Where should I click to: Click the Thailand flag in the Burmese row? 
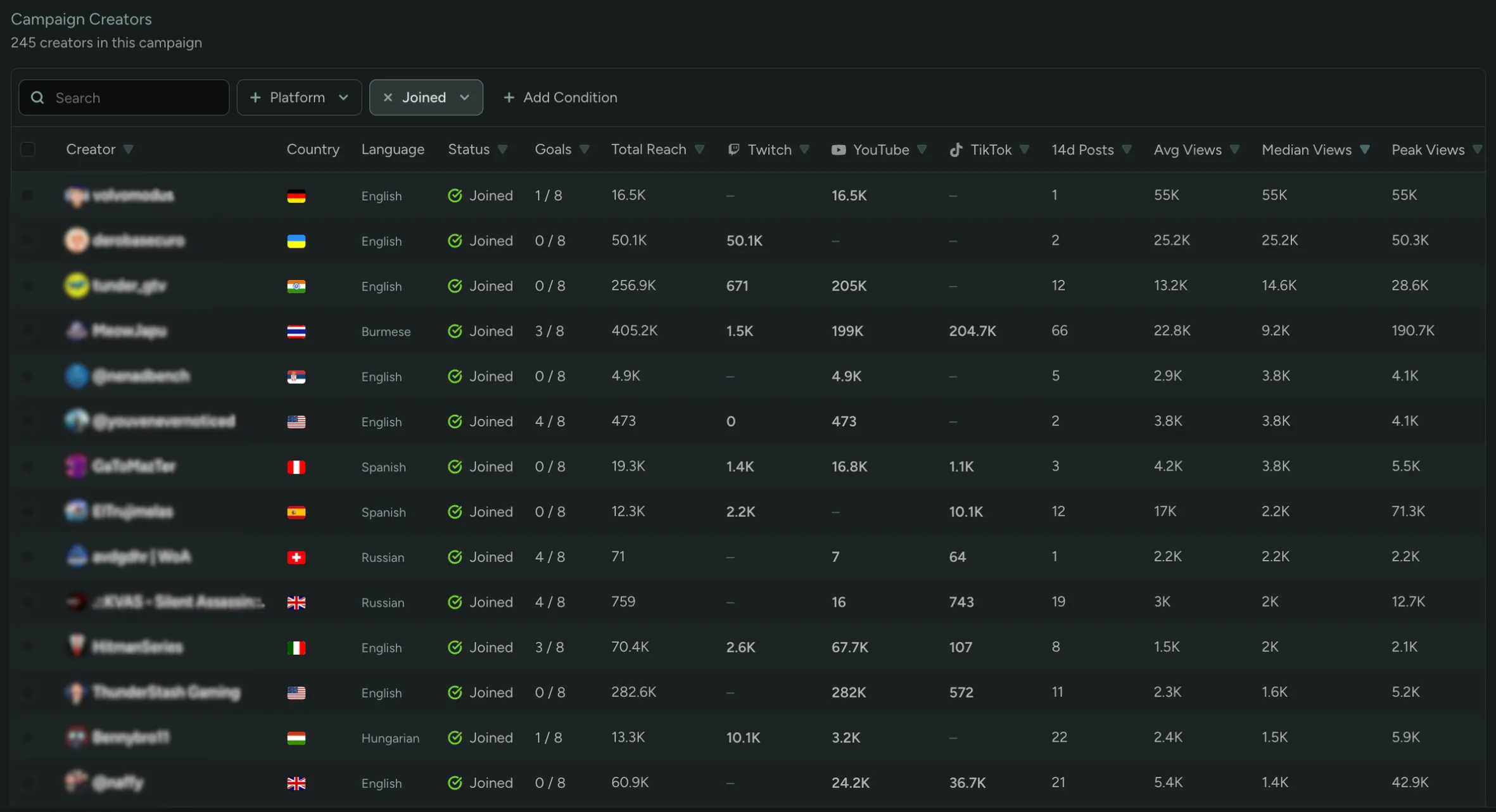tap(296, 331)
